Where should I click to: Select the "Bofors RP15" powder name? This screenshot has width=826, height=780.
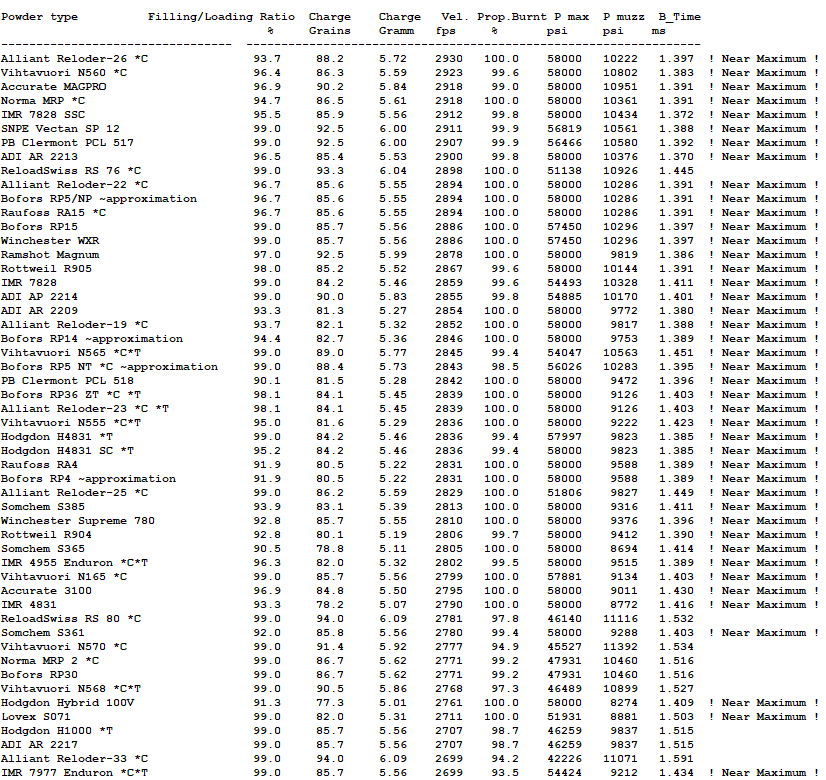(40, 226)
